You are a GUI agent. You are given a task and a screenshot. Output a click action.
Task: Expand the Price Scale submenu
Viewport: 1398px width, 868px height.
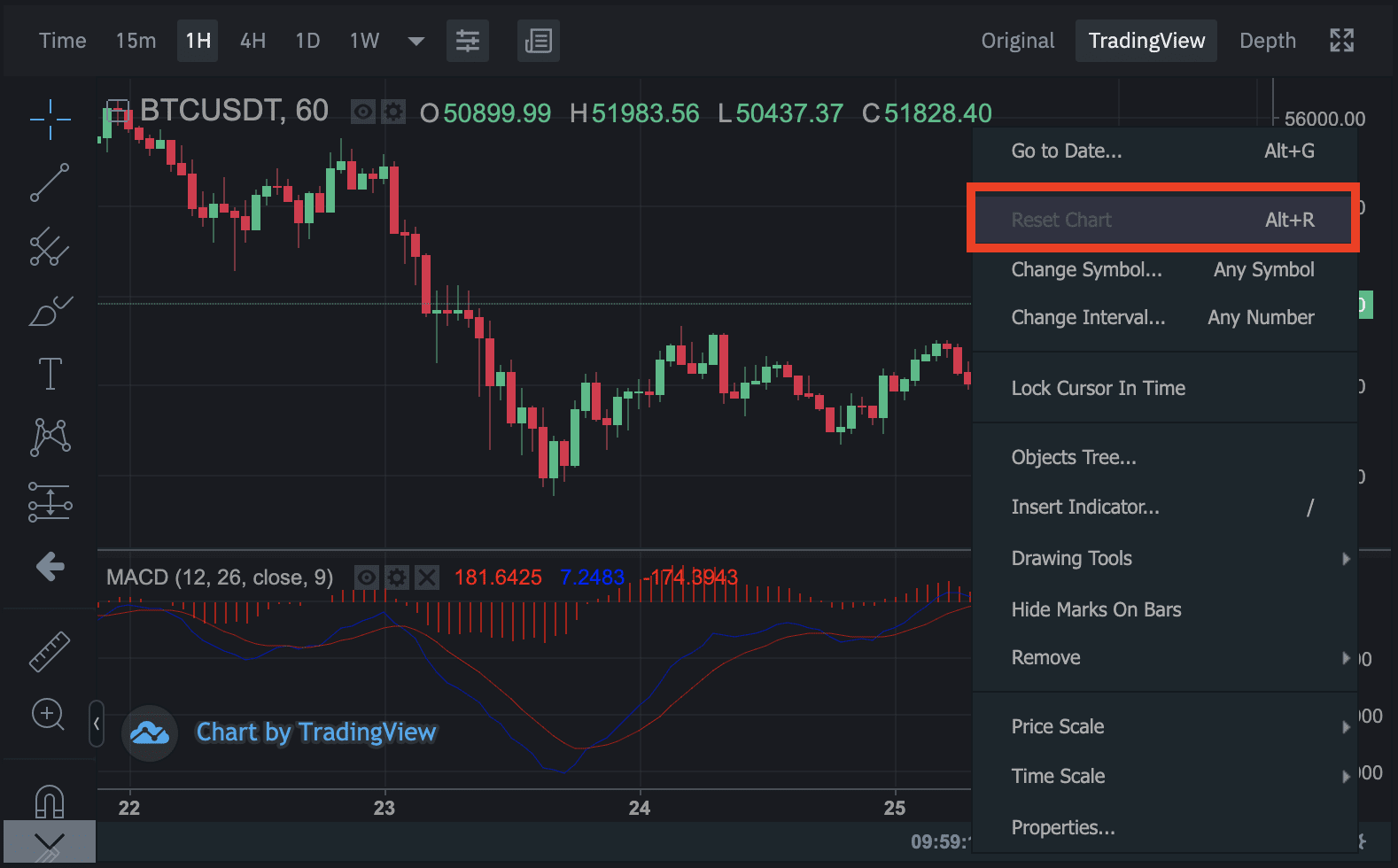pos(1164,726)
